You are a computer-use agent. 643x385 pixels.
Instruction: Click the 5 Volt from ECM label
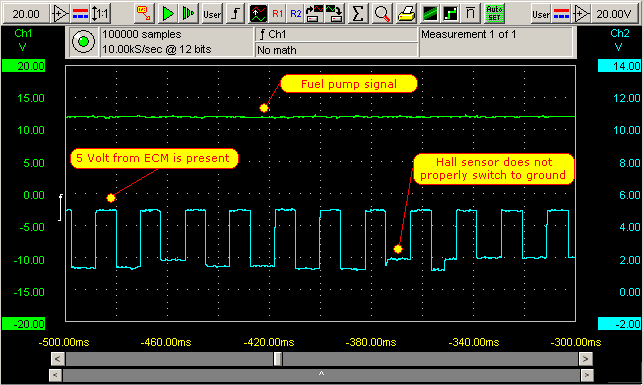click(x=154, y=158)
